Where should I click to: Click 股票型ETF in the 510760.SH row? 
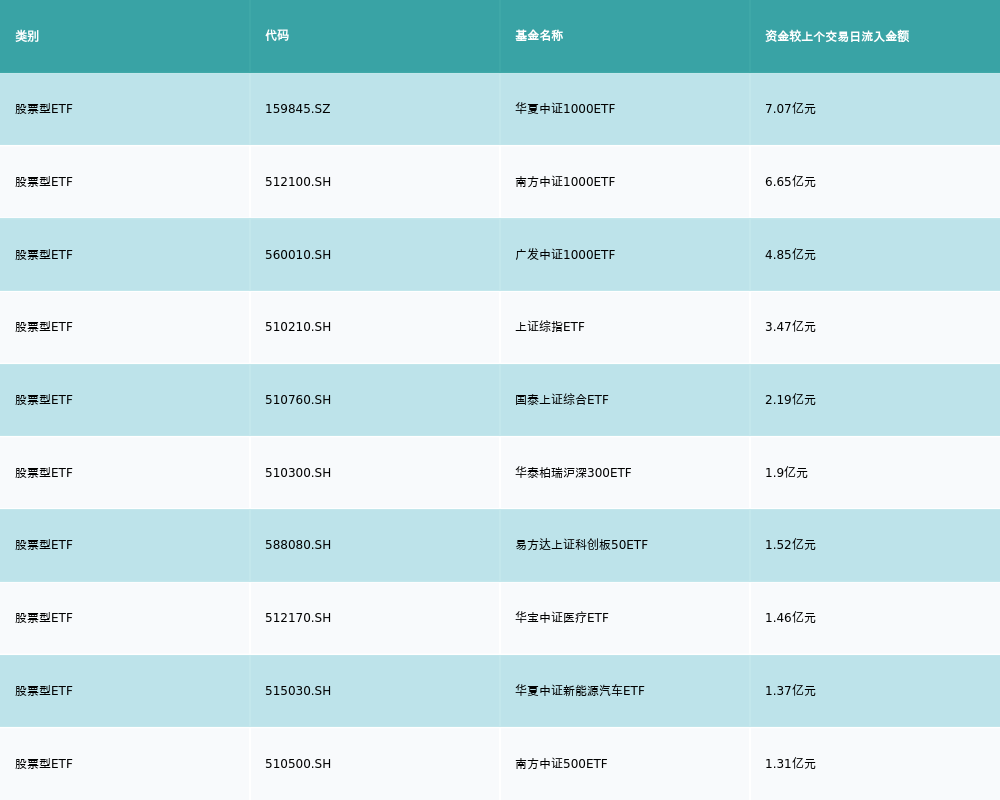coord(44,400)
